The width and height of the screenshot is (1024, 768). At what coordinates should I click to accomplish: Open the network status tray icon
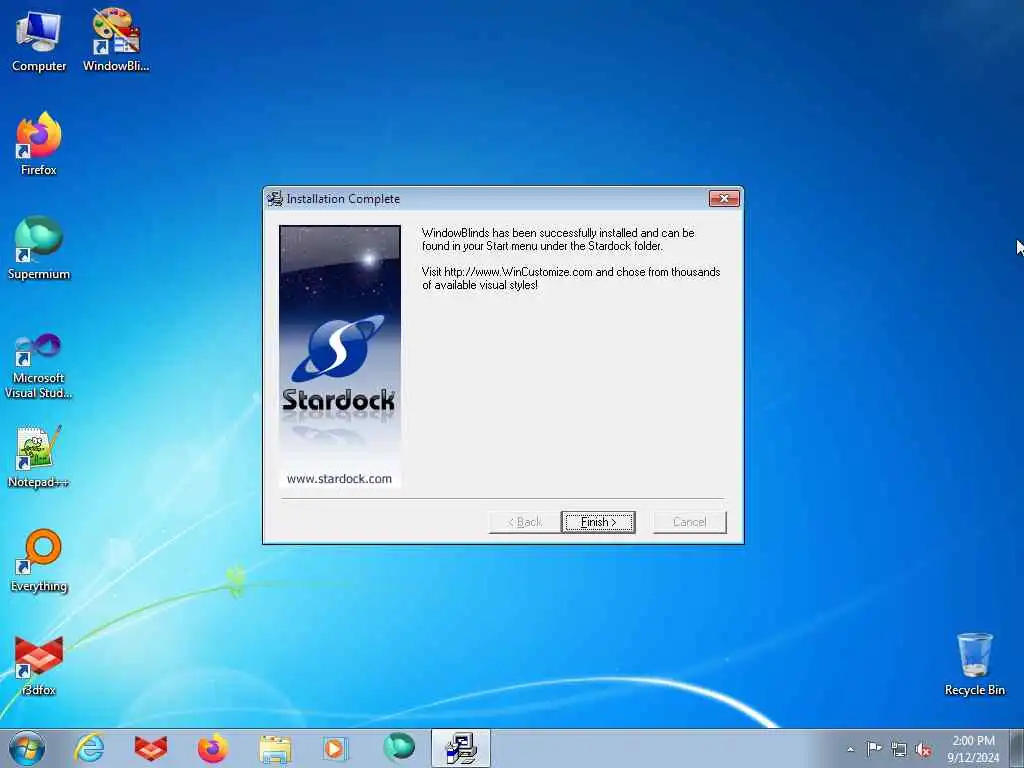[899, 750]
